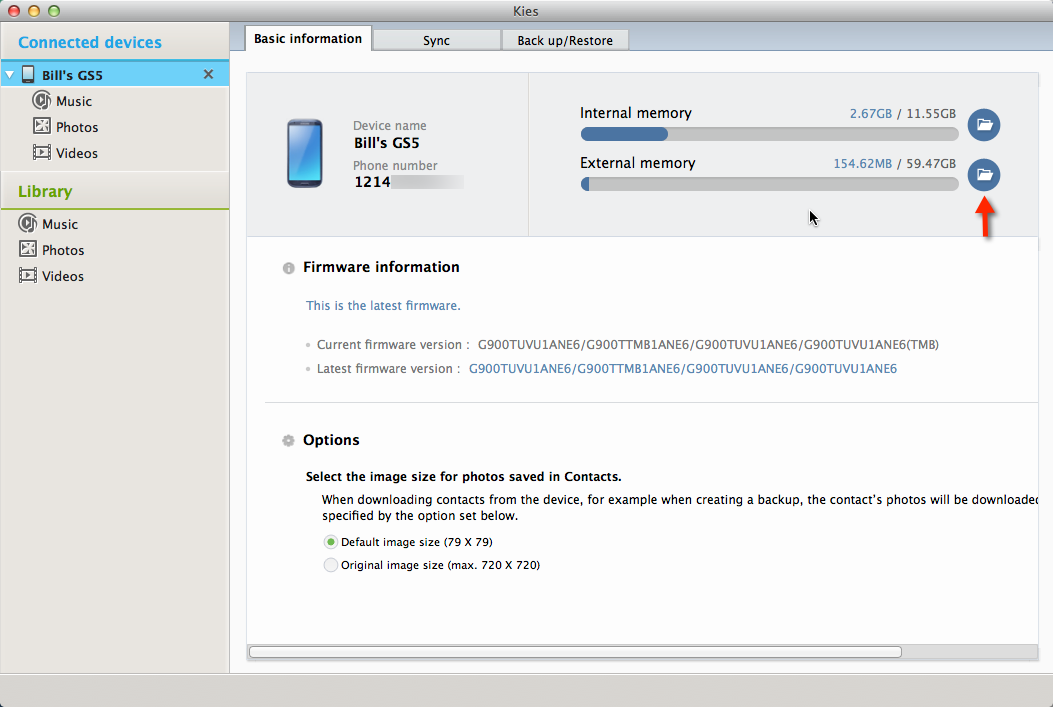Click the Connected devices header

90,42
